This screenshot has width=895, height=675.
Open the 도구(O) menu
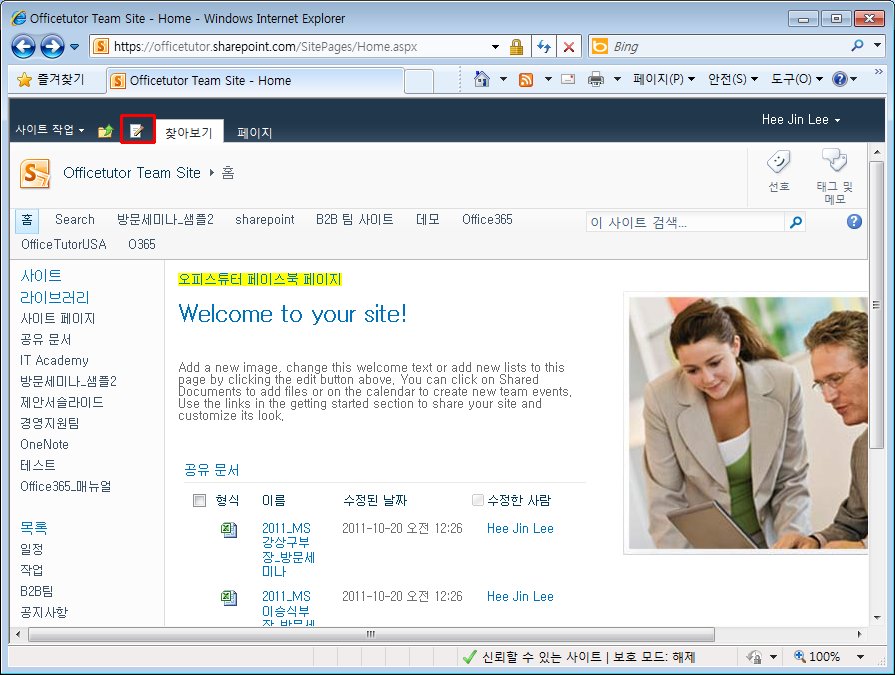point(797,79)
